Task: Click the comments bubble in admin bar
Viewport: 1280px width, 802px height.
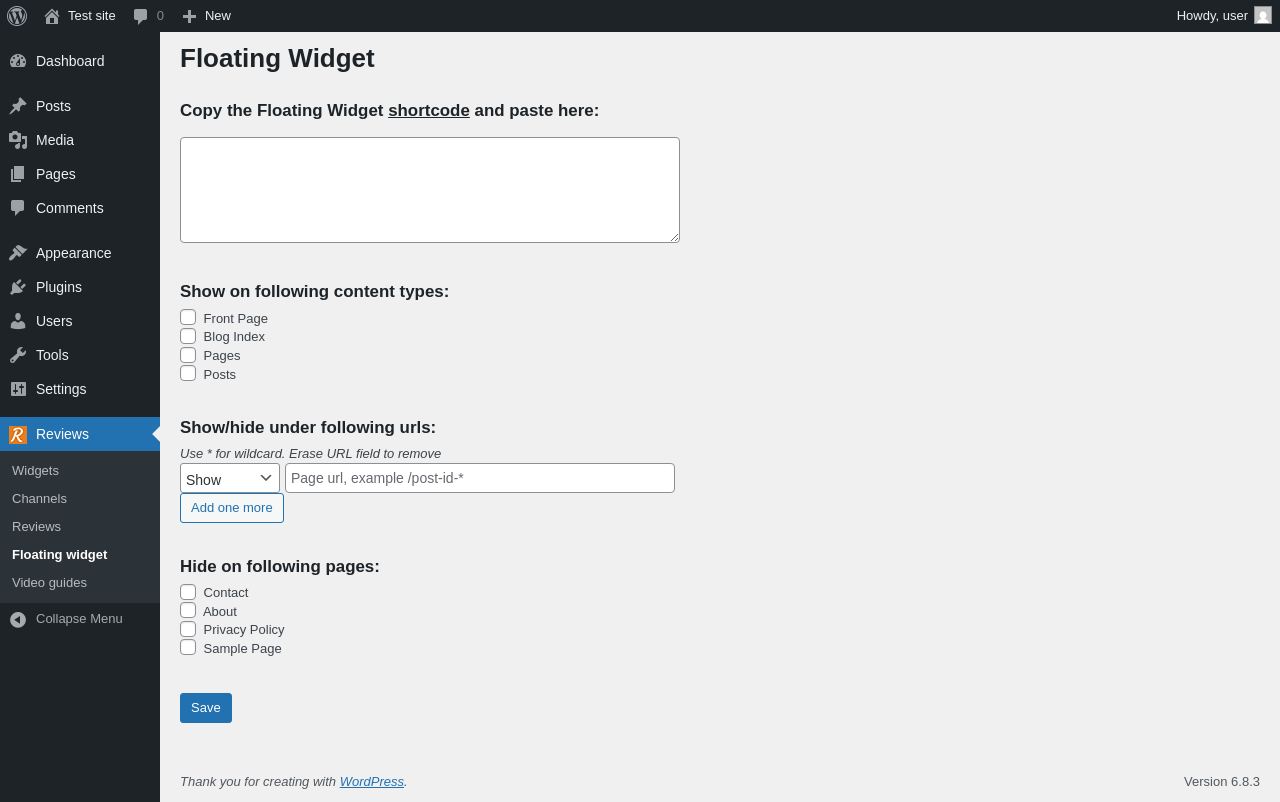Action: [141, 16]
